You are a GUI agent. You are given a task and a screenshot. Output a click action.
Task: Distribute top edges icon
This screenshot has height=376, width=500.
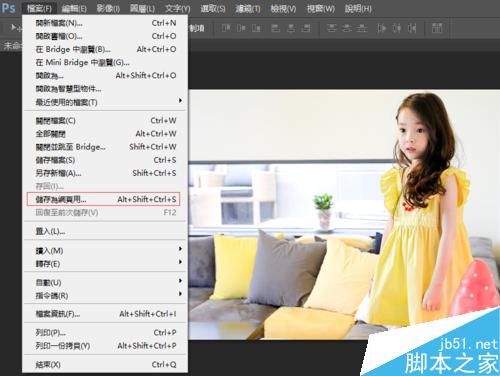pos(332,28)
